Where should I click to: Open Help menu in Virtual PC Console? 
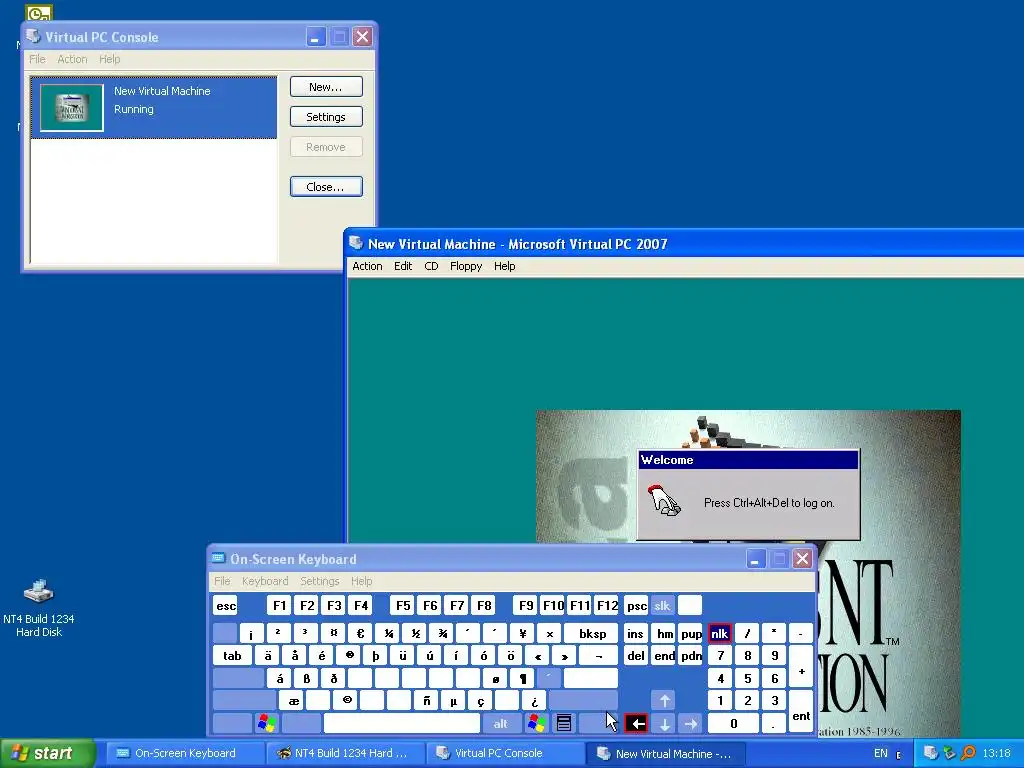[x=110, y=59]
